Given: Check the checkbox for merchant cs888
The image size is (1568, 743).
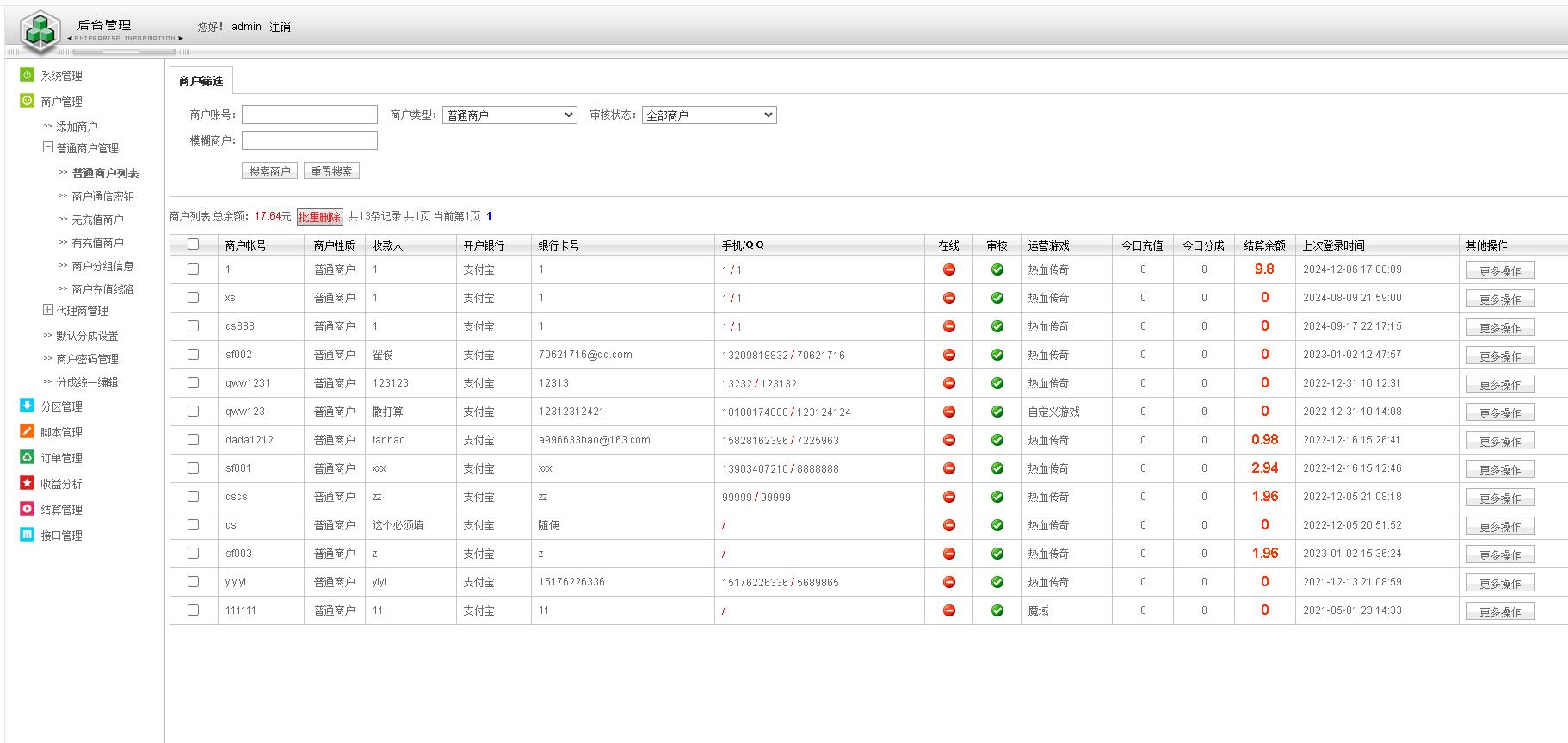Looking at the screenshot, I should point(193,326).
